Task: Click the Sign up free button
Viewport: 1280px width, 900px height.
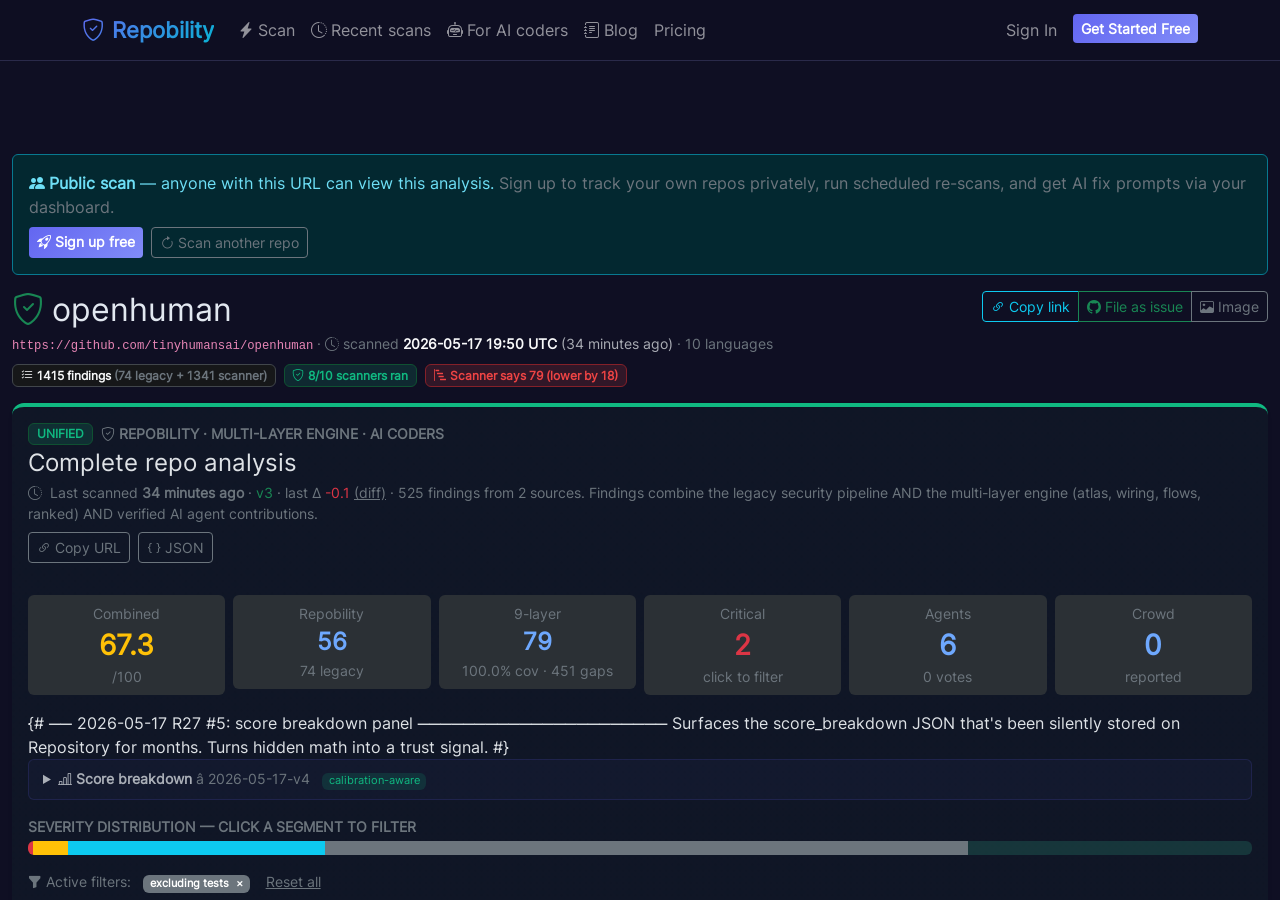Action: [x=86, y=242]
